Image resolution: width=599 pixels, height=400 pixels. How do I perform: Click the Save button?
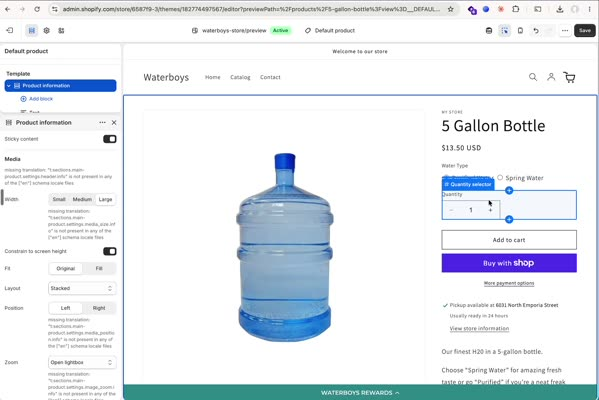point(584,31)
